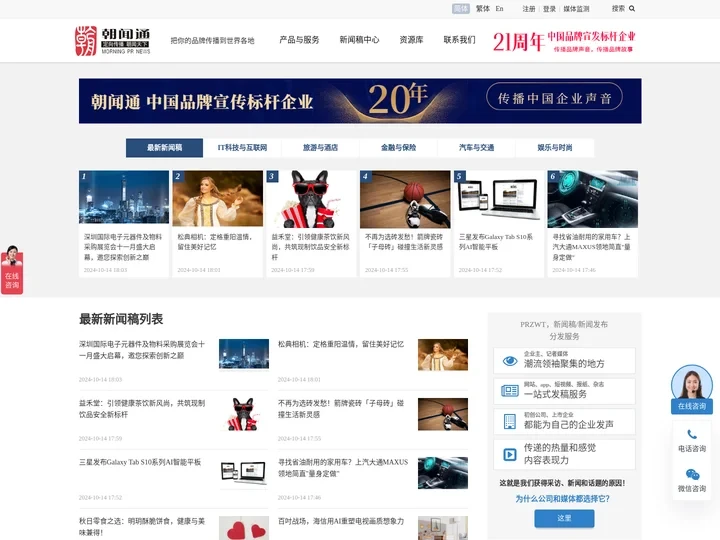
Task: Switch to 简体 language
Action: [x=461, y=9]
